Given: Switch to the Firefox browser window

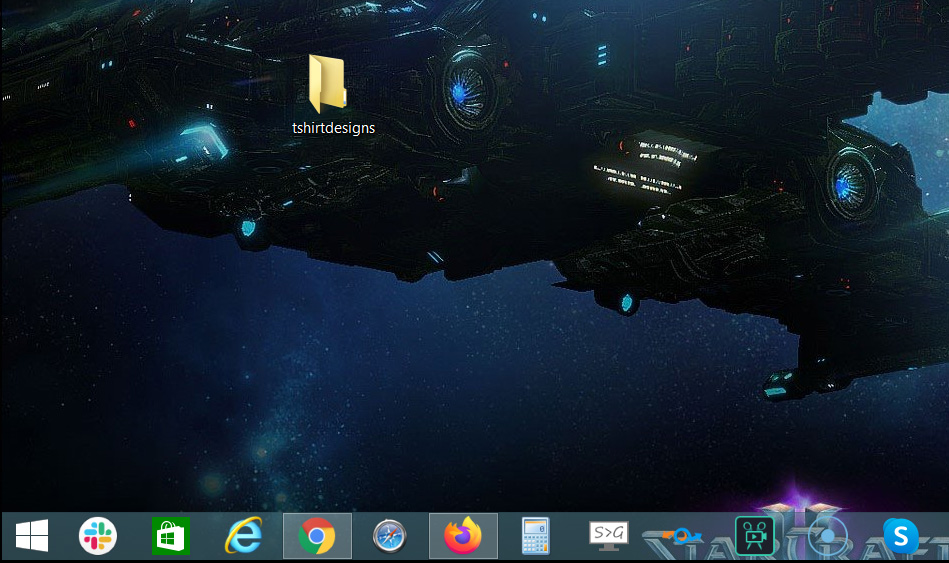Looking at the screenshot, I should (x=463, y=538).
